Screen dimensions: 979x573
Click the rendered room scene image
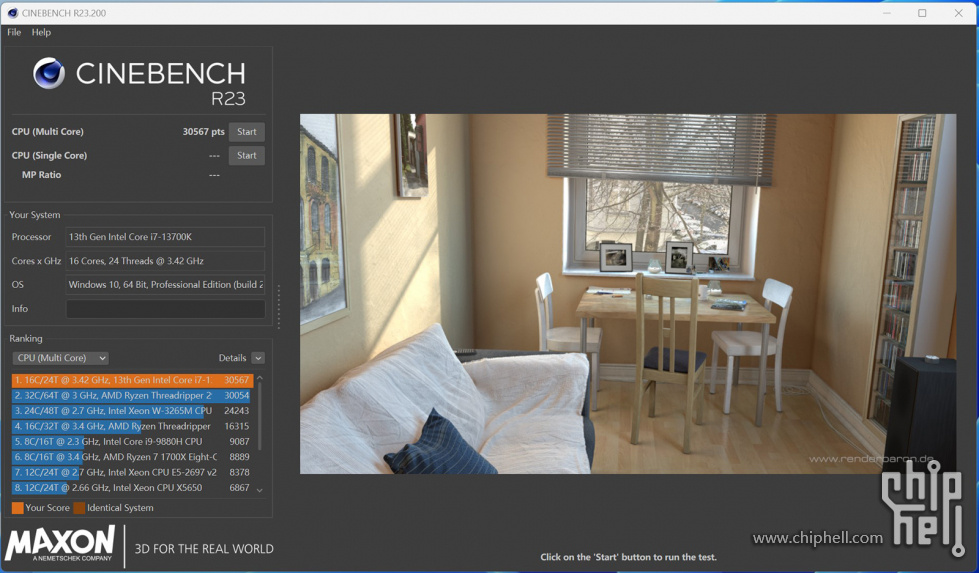point(627,293)
